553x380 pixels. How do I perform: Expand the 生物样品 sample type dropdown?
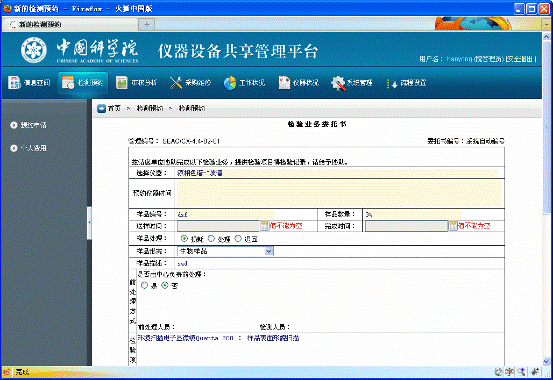269,251
